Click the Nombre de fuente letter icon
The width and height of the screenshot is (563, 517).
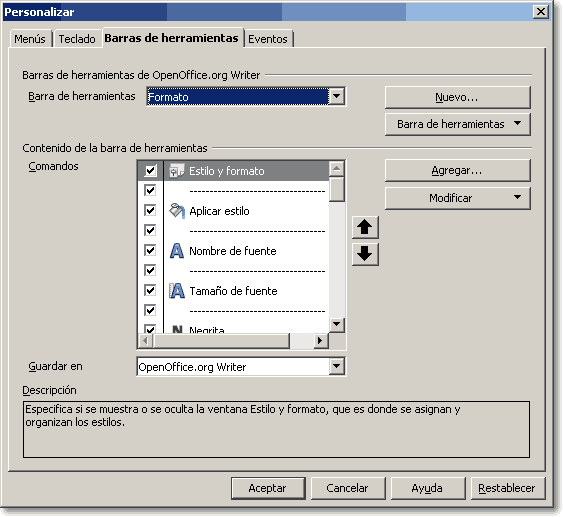[177, 251]
